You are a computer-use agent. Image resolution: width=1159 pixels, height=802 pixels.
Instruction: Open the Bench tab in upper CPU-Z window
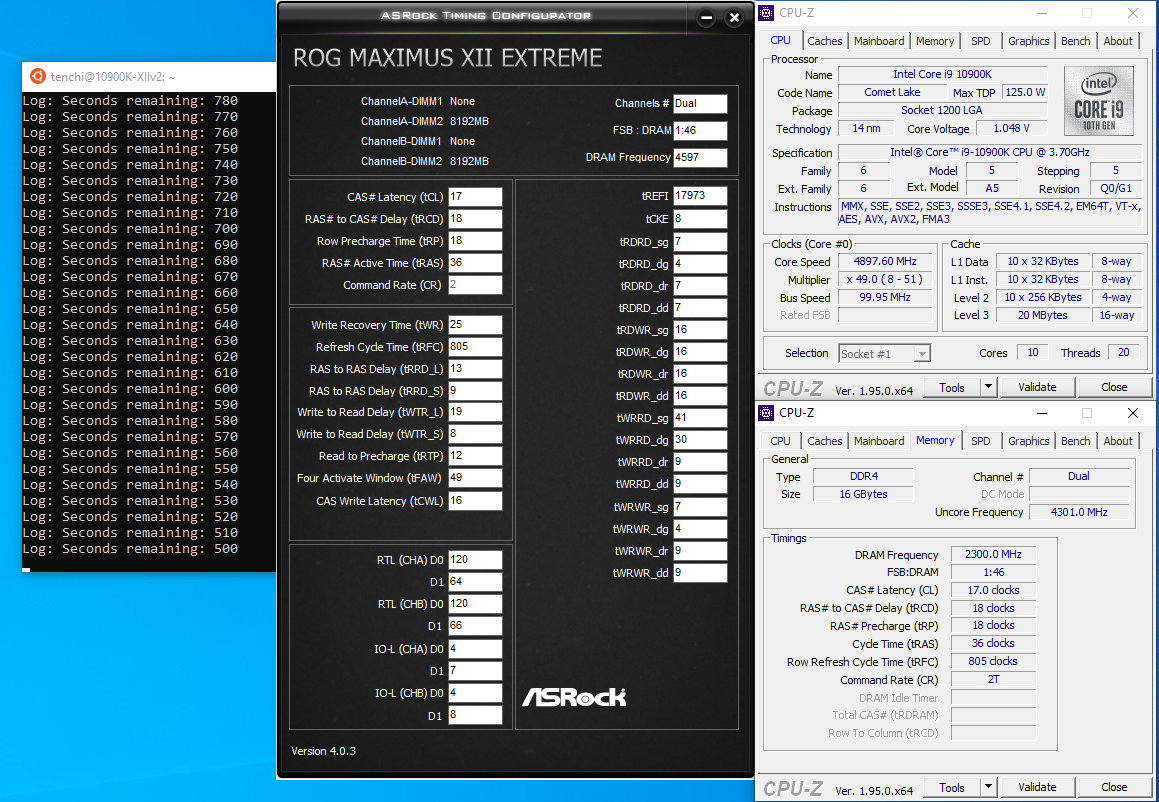(1075, 41)
